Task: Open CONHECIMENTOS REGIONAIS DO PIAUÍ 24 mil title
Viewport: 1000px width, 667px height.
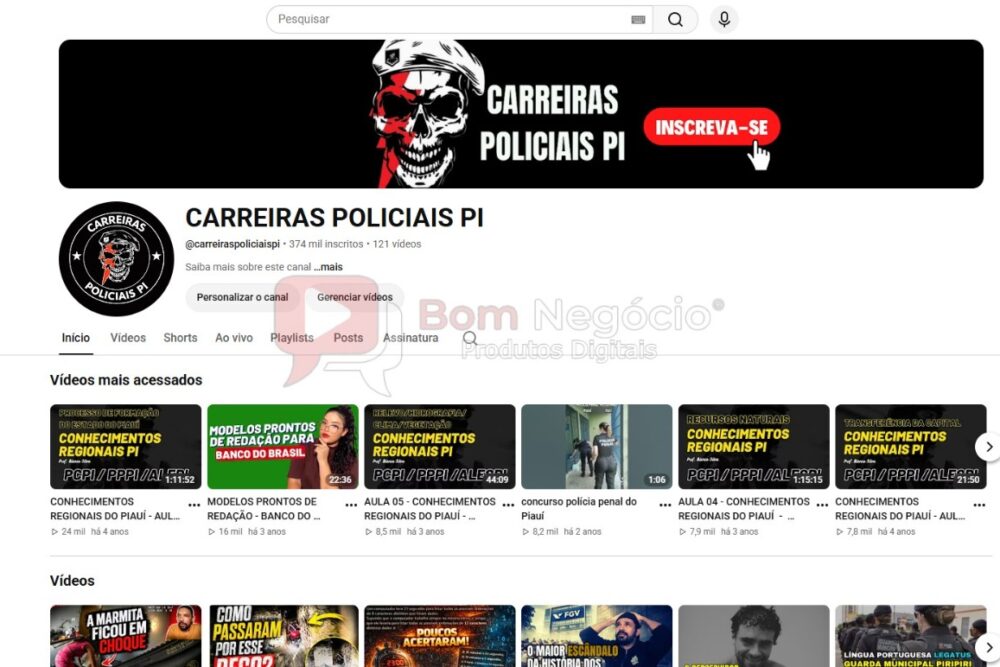Action: click(x=115, y=509)
